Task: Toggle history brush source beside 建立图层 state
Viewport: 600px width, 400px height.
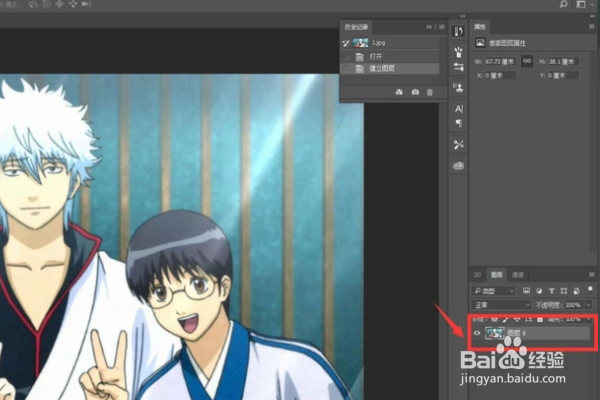Action: pos(346,69)
